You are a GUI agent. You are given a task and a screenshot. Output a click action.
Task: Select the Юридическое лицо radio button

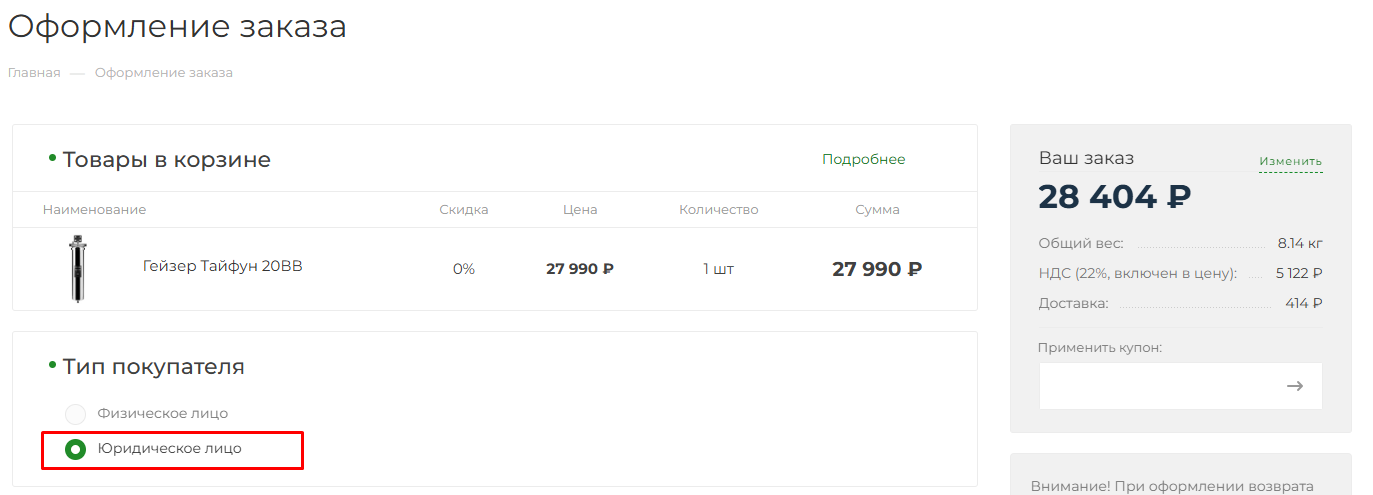(75, 450)
